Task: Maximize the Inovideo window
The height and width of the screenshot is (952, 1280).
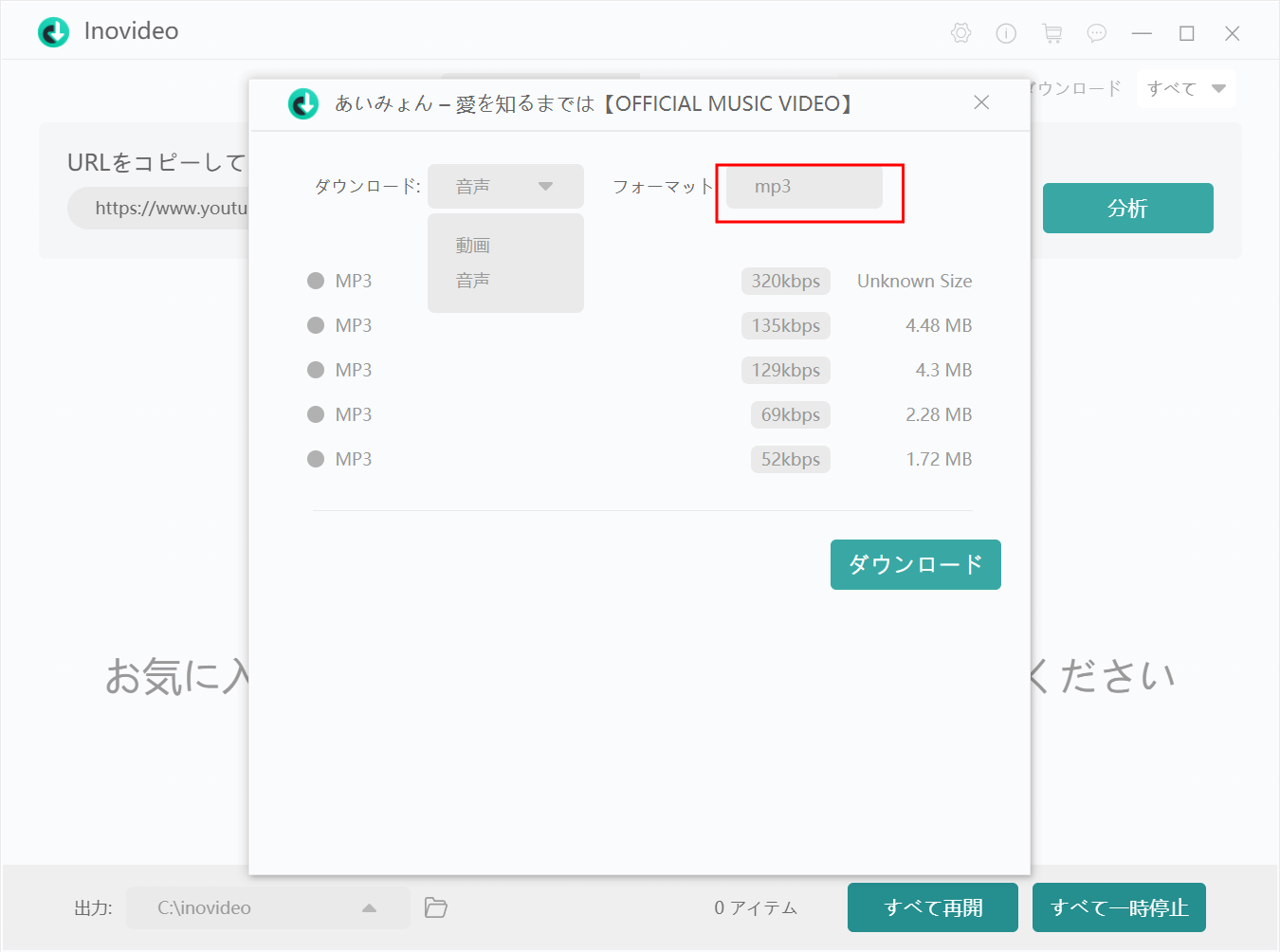Action: 1186,33
